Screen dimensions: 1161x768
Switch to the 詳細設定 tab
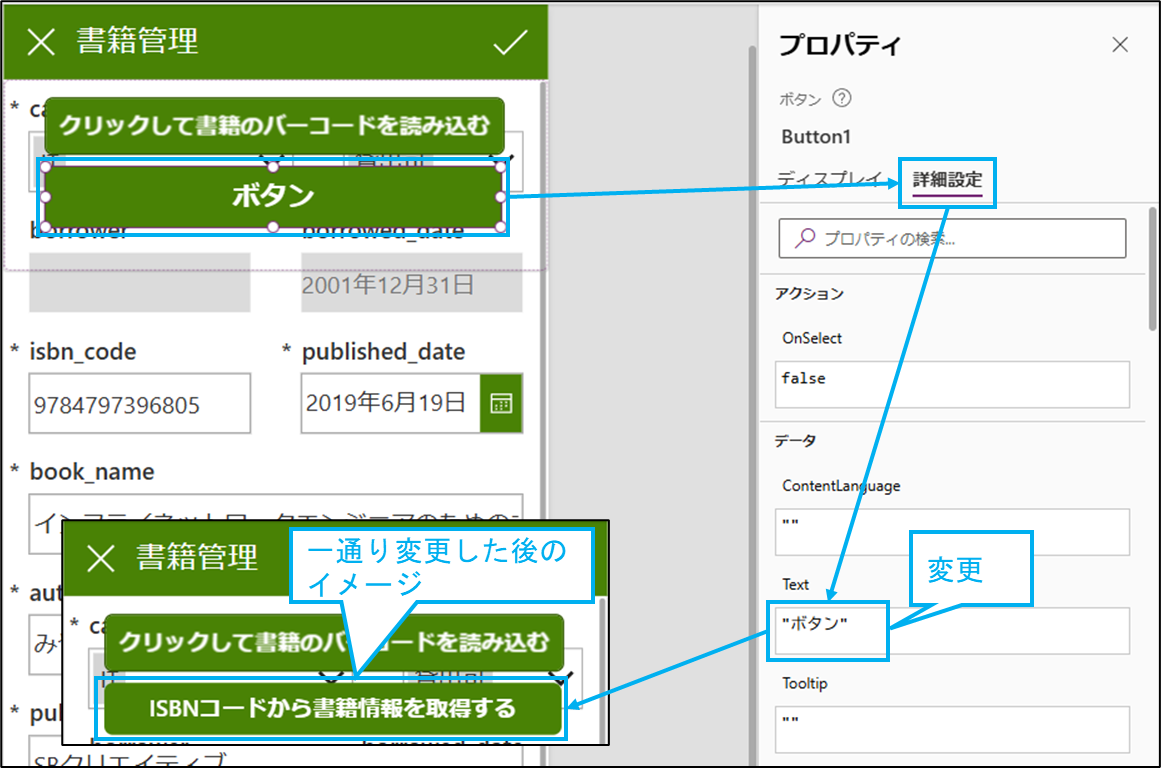[x=947, y=179]
